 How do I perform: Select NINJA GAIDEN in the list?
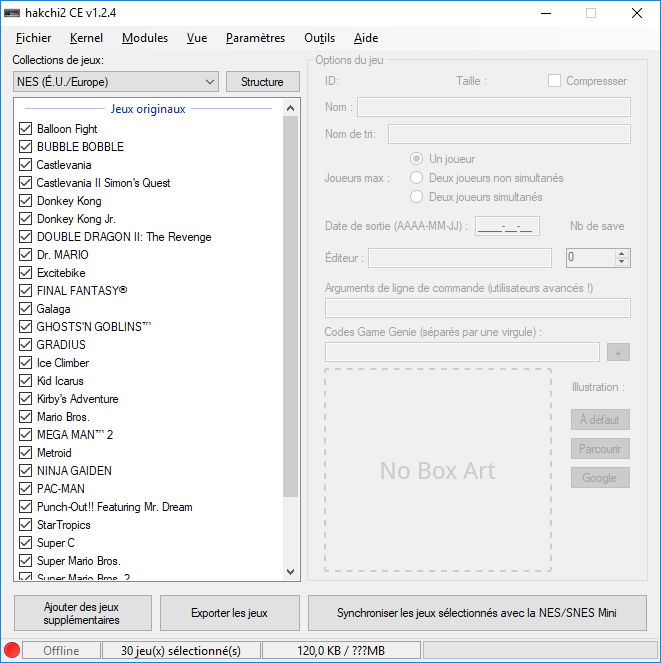(74, 471)
